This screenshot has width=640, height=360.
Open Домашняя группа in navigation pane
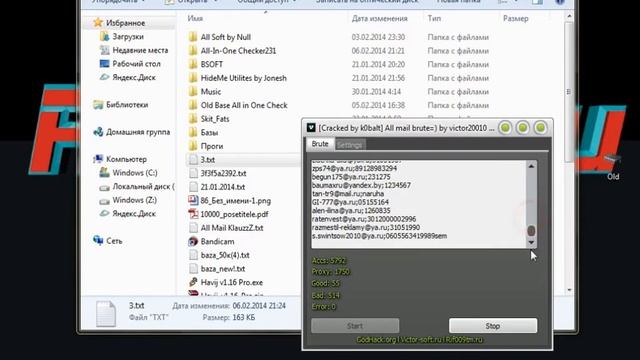point(138,132)
